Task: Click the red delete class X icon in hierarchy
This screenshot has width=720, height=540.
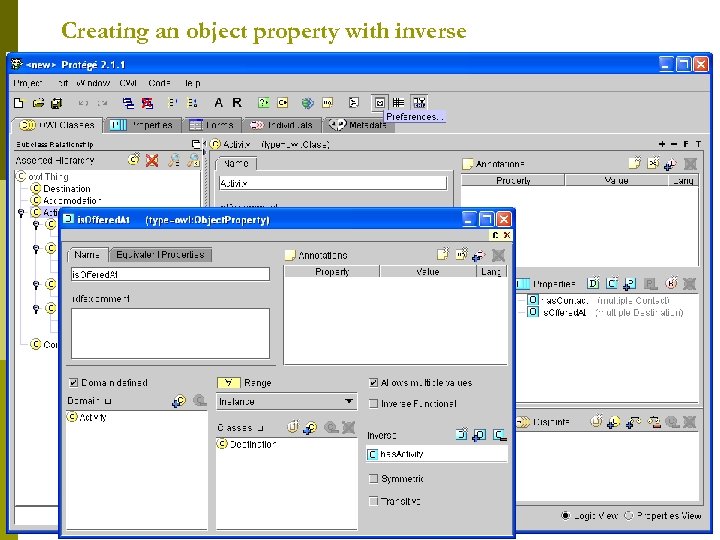Action: (x=152, y=160)
